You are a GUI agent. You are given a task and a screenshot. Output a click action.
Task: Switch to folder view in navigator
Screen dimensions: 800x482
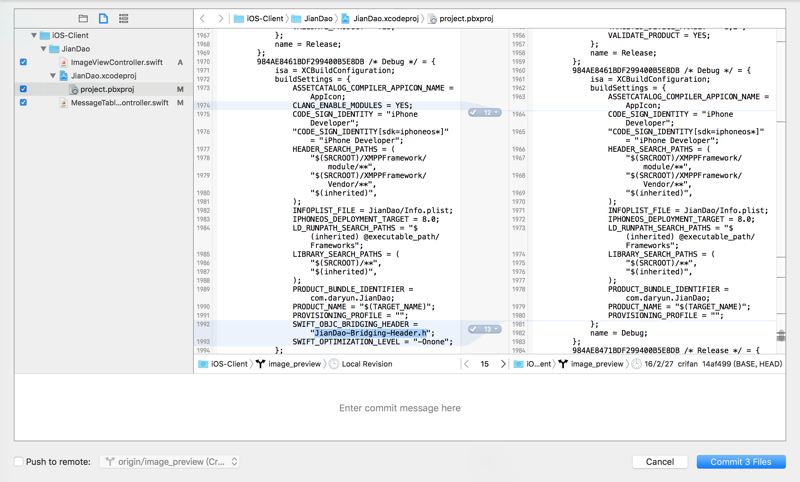pos(83,18)
